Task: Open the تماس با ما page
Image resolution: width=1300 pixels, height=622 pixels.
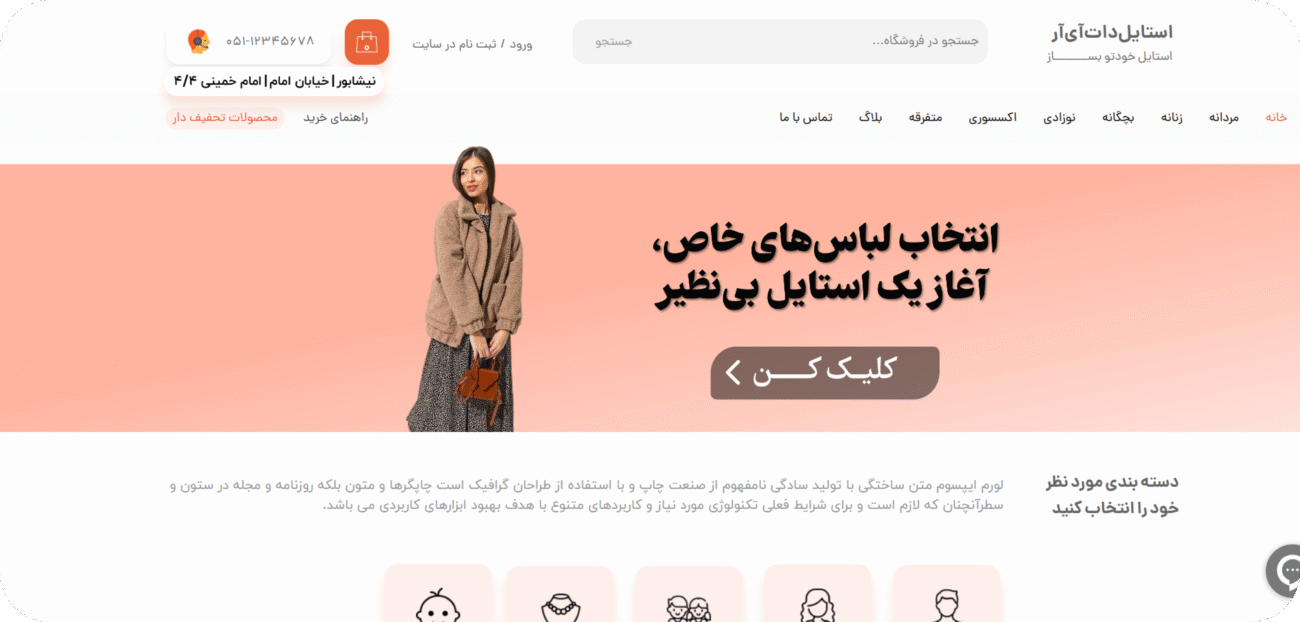Action: (x=806, y=118)
